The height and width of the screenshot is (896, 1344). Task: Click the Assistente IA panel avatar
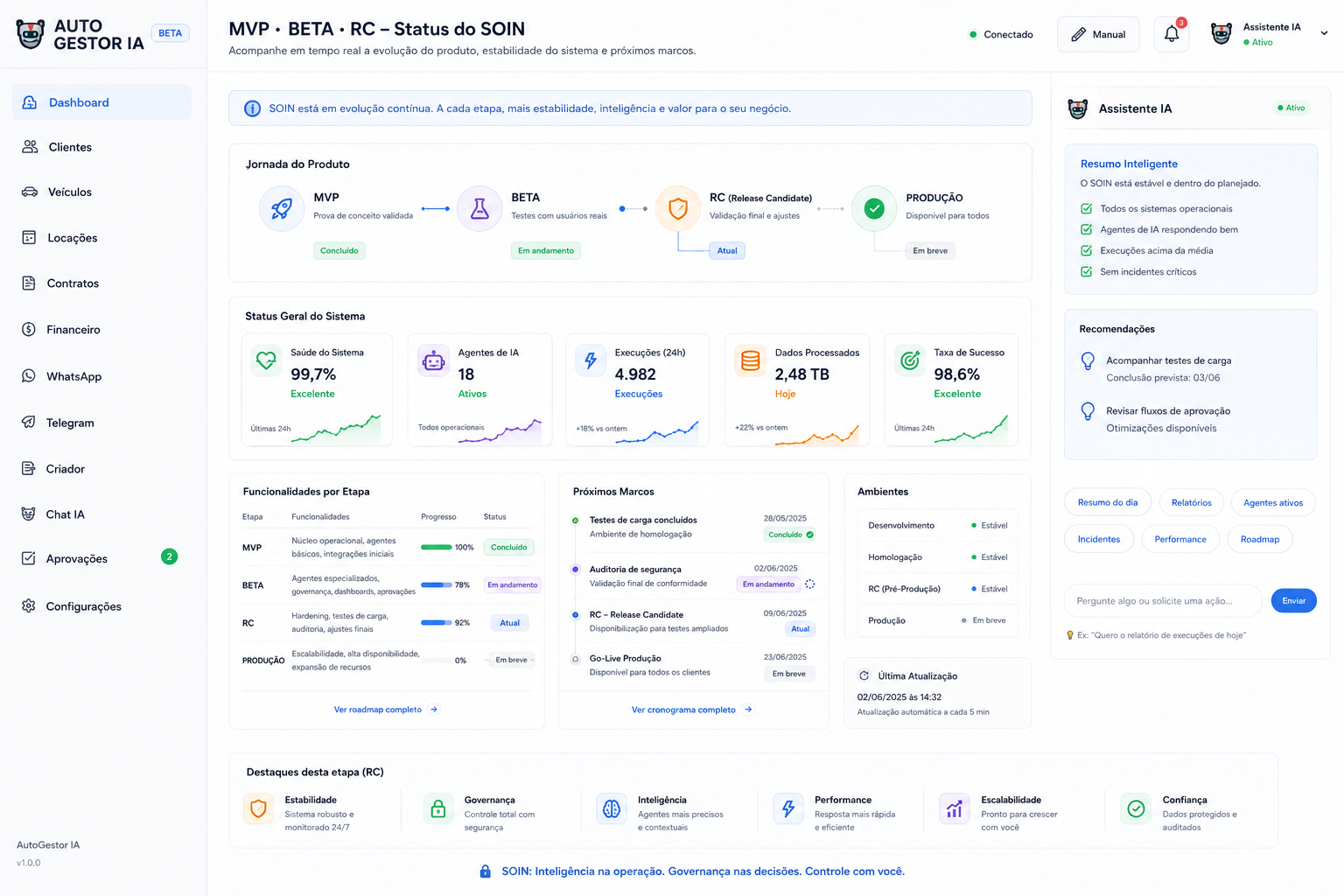click(x=1078, y=108)
